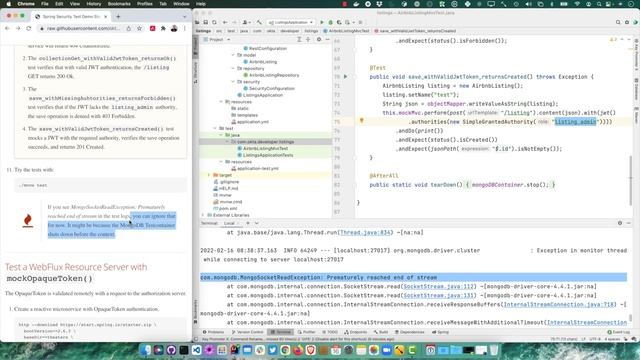Click the warnings indicator in editor corner
Viewport: 640px width, 360px height.
[x=613, y=40]
